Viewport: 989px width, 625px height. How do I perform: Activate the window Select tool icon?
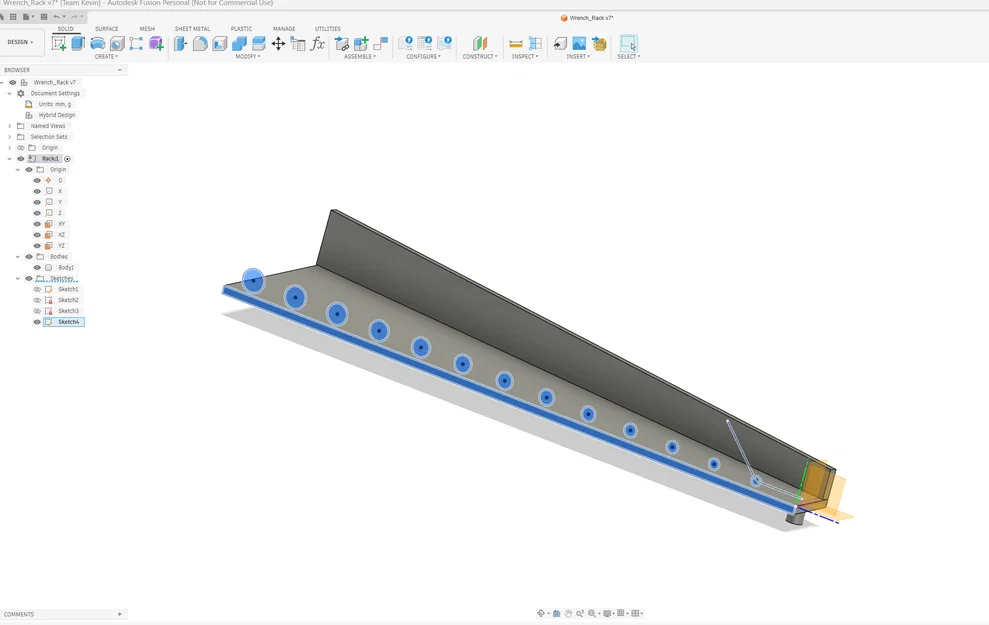[628, 43]
